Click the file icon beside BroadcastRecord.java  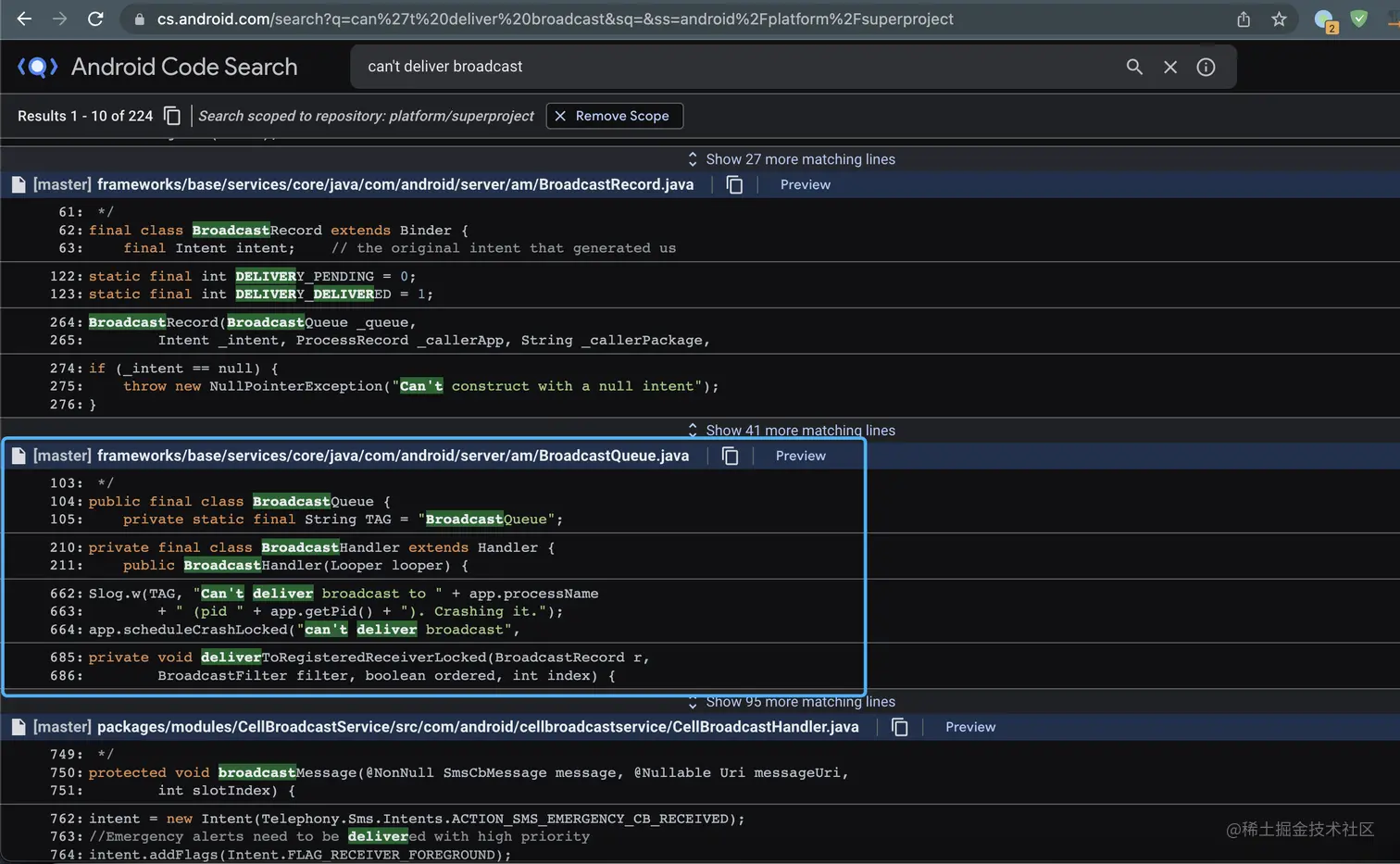pyautogui.click(x=19, y=184)
